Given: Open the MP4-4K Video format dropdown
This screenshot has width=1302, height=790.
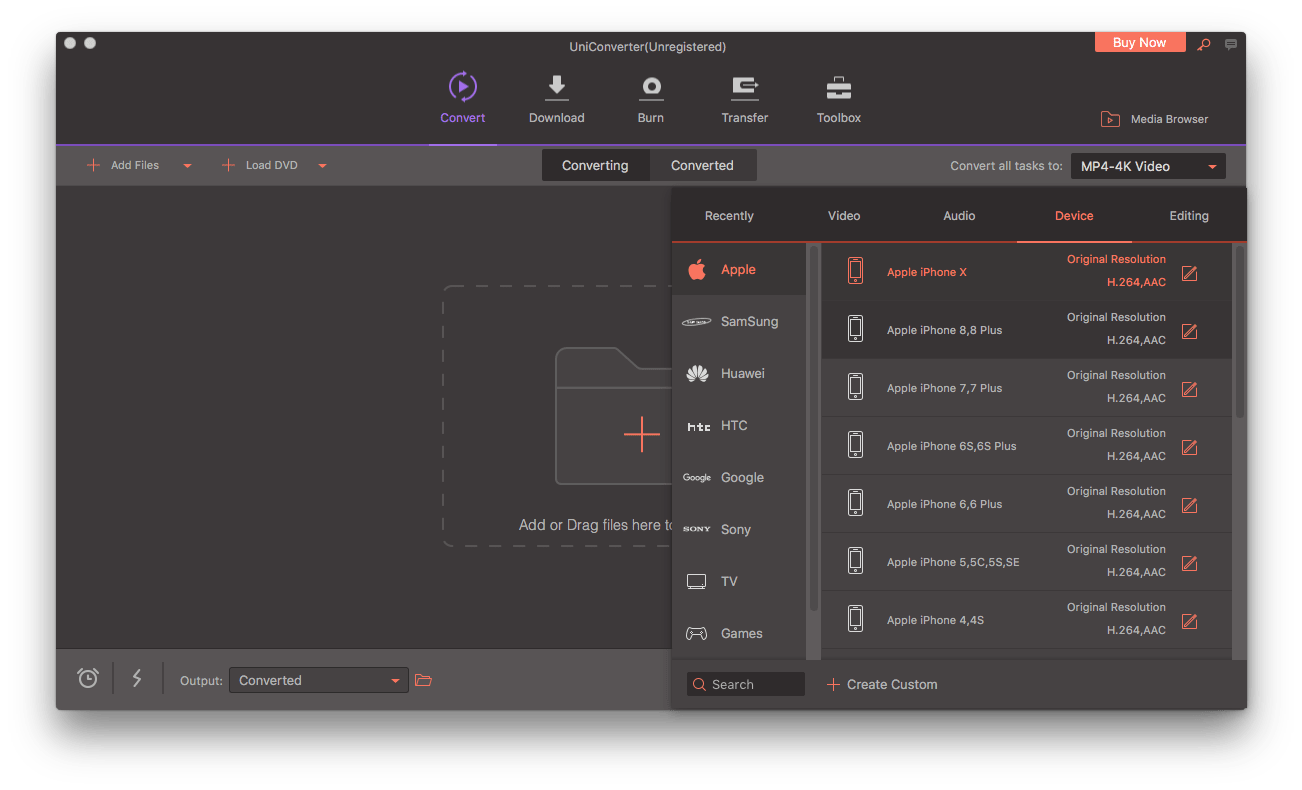Looking at the screenshot, I should click(x=1148, y=166).
